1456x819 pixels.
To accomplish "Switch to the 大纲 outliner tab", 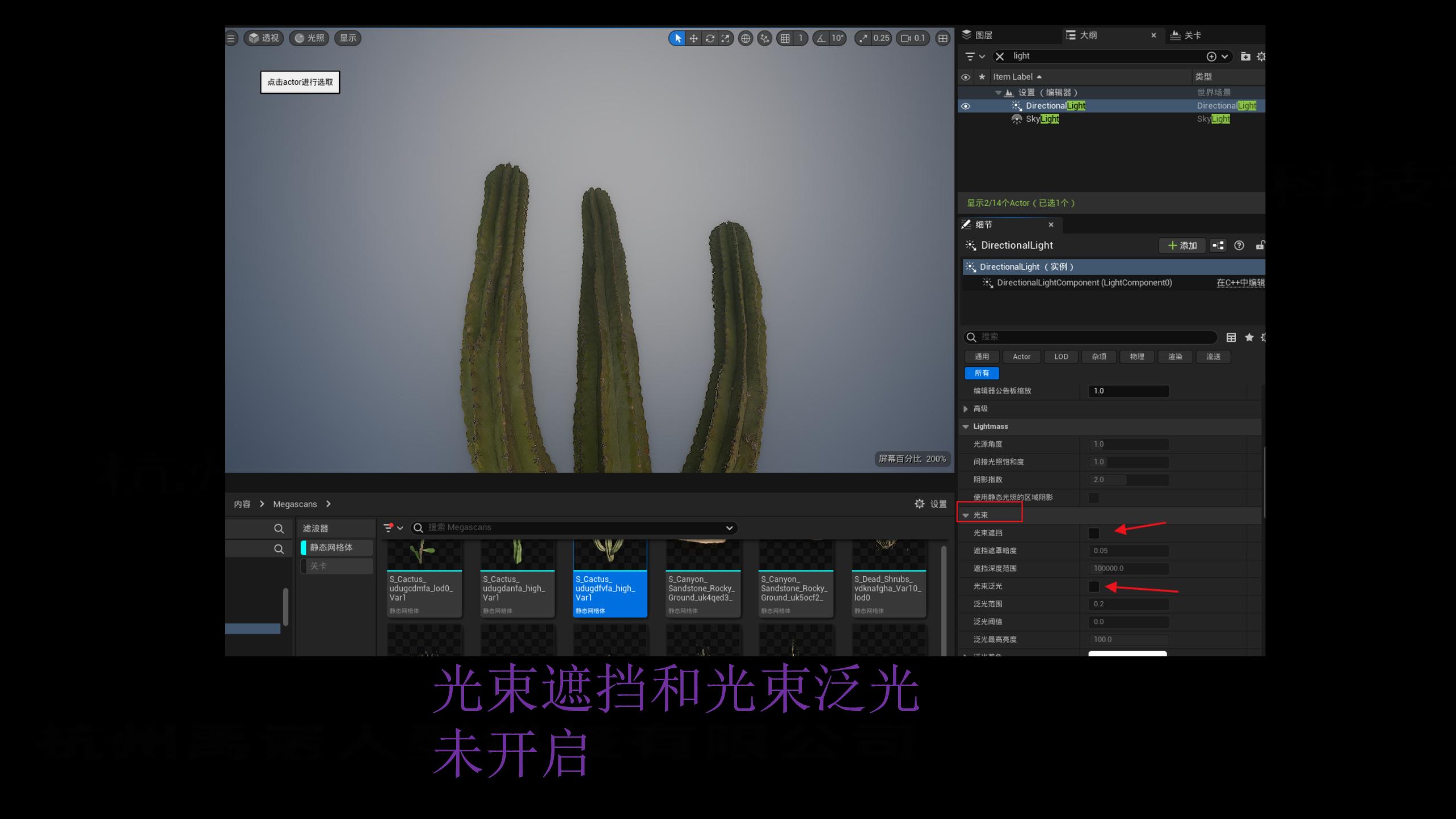I will point(1081,35).
